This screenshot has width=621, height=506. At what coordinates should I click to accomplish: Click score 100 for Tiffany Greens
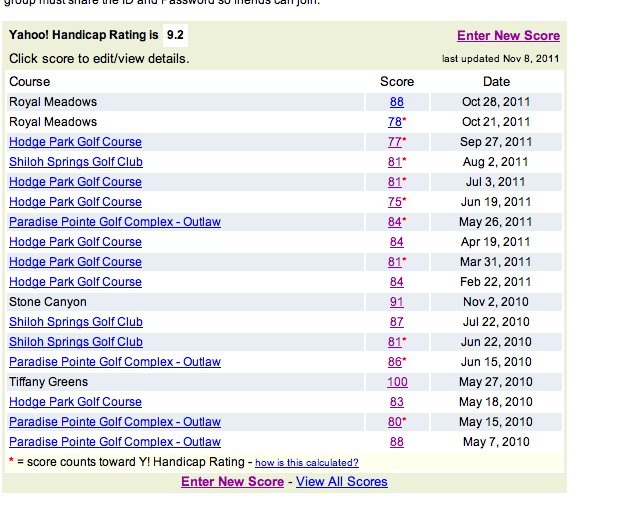(x=397, y=382)
